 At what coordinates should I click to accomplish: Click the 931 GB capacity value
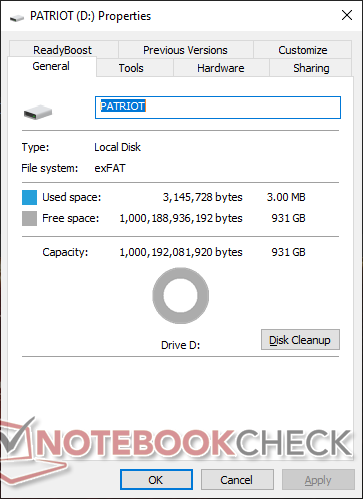[x=288, y=252]
